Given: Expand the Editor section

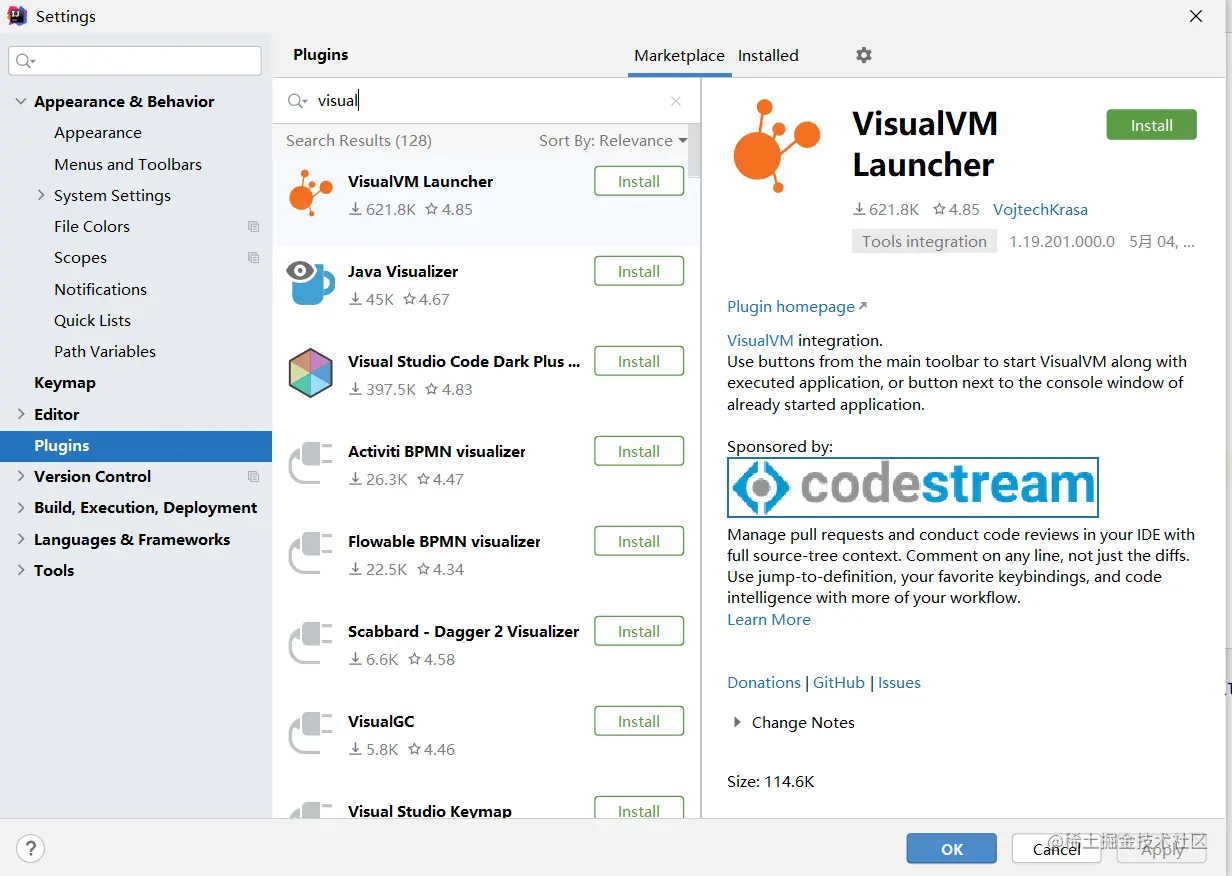Looking at the screenshot, I should click(21, 414).
